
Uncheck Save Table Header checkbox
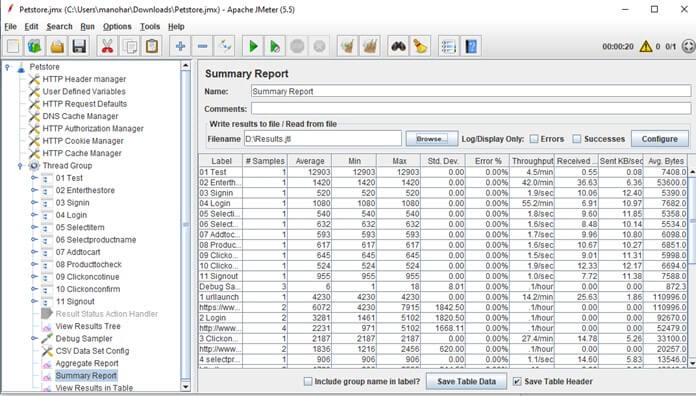tap(517, 381)
